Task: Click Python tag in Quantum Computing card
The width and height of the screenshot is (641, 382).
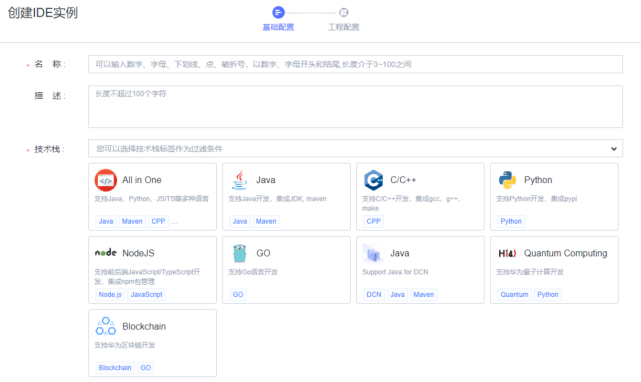Action: tap(548, 294)
